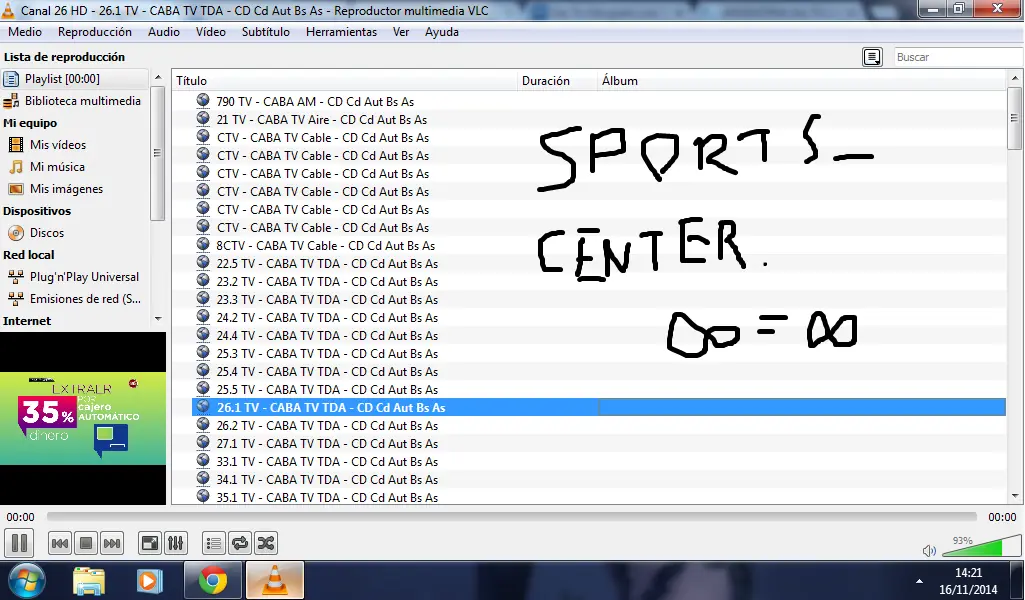Open the Herramientas menu

coord(341,32)
